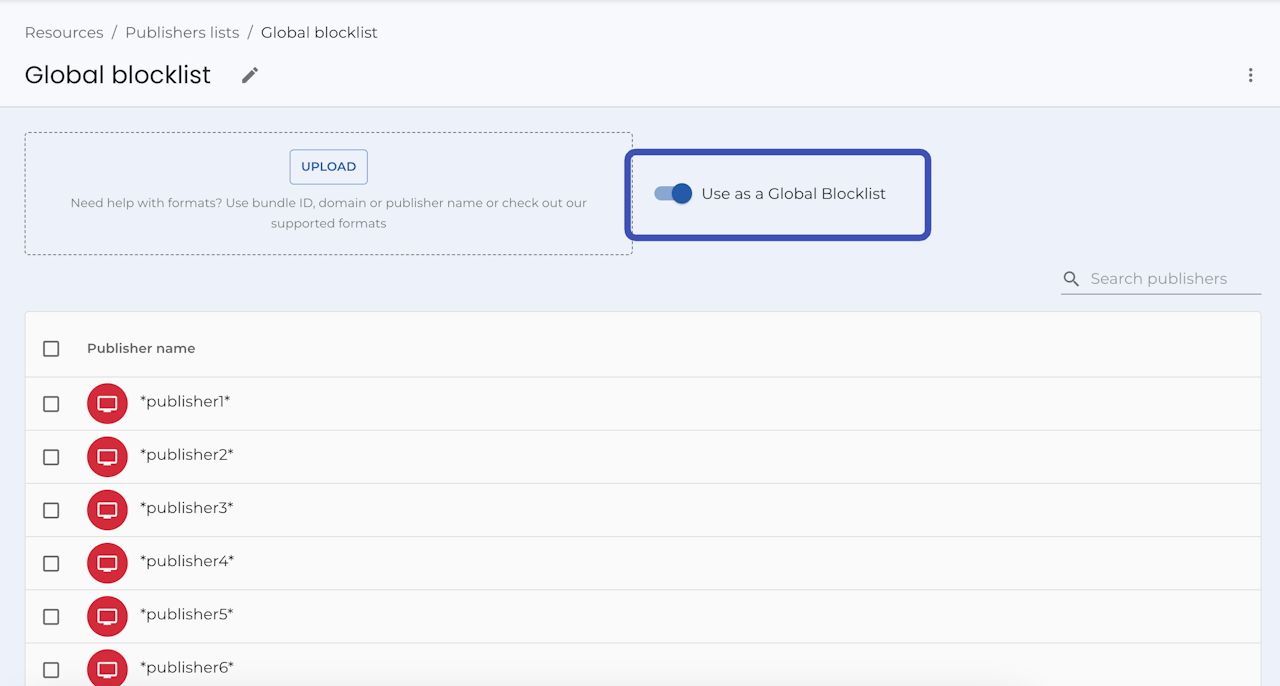This screenshot has width=1280, height=686.
Task: Click the red monitor icon for *publisher2*
Action: click(107, 457)
